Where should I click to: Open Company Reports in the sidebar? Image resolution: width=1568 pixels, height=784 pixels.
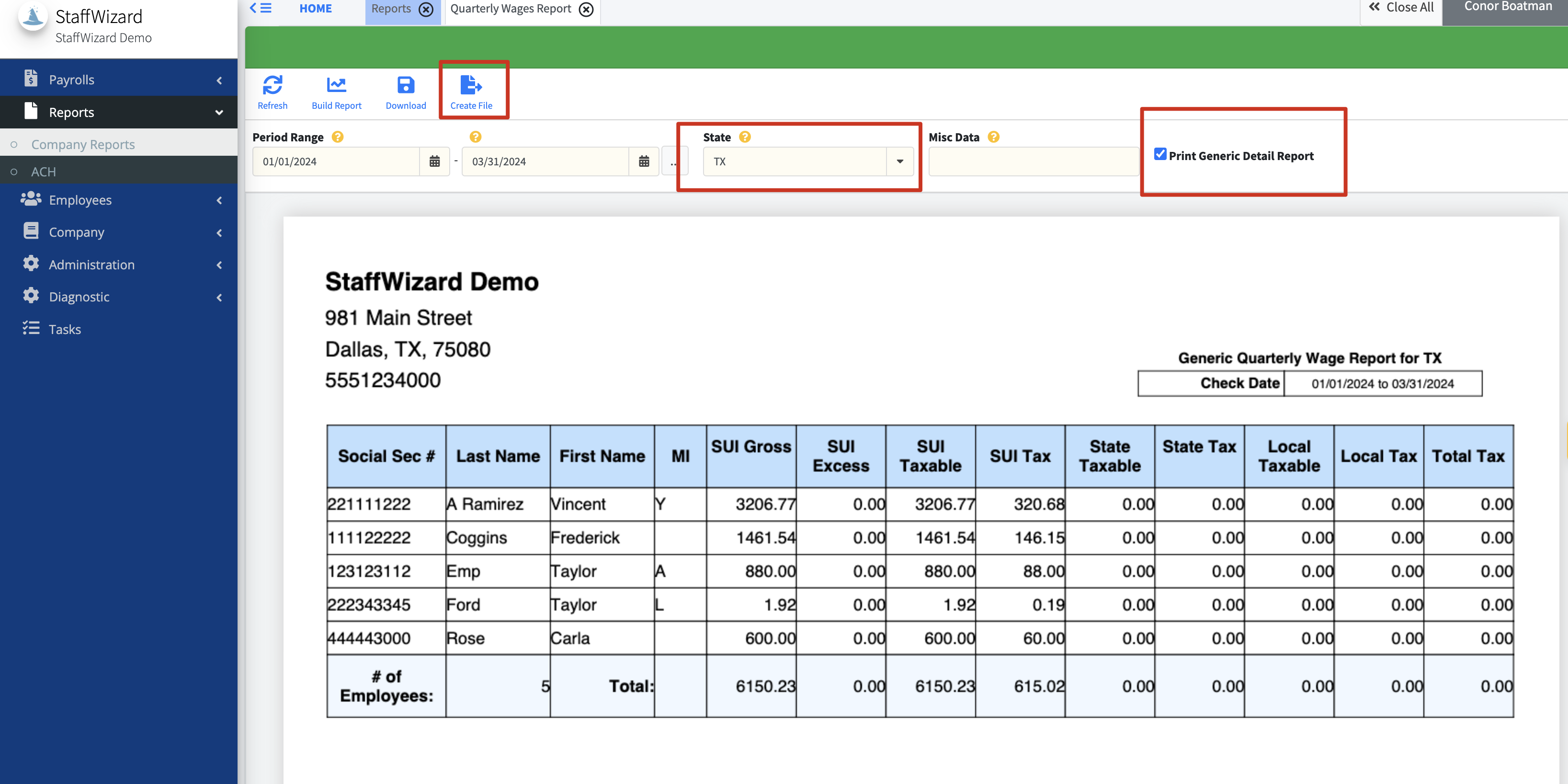click(x=83, y=144)
